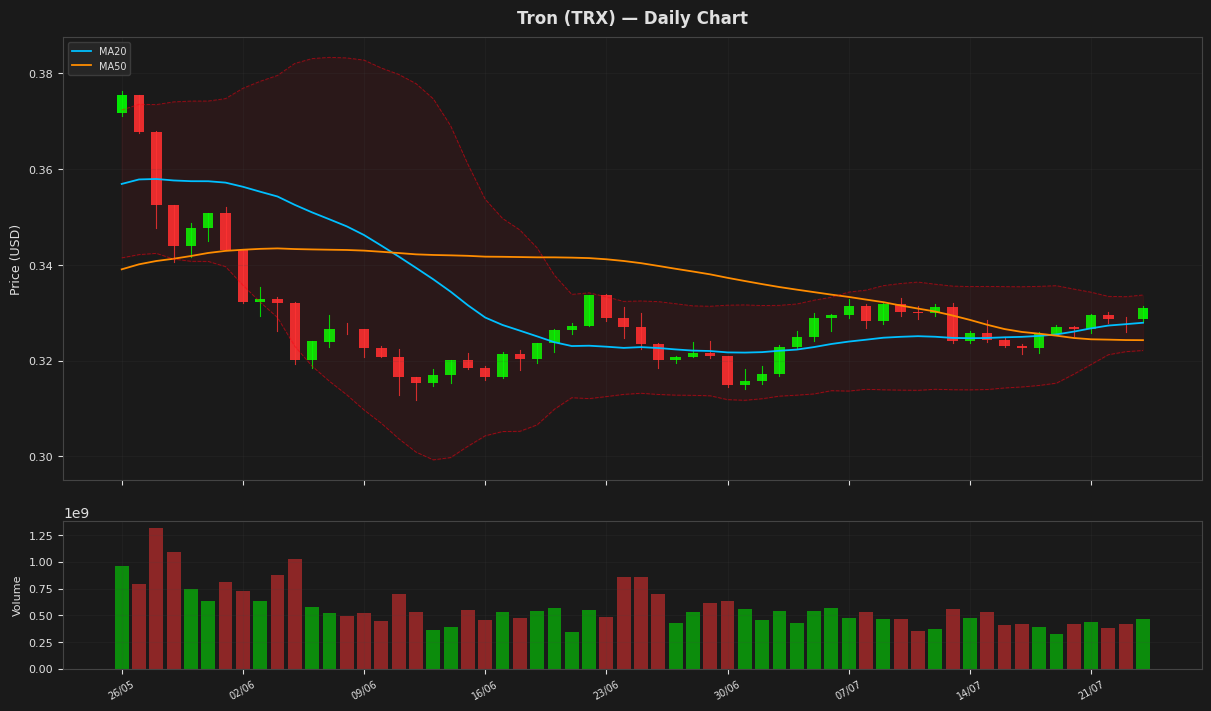
Task: Click the 23/06 date label
Action: click(x=606, y=689)
